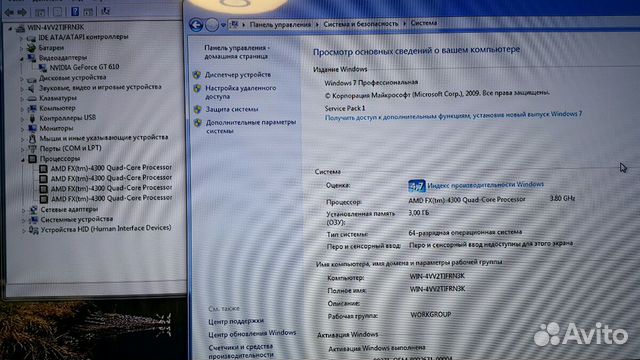
Task: Click '64-разрядная операционная система' text
Action: coord(465,232)
